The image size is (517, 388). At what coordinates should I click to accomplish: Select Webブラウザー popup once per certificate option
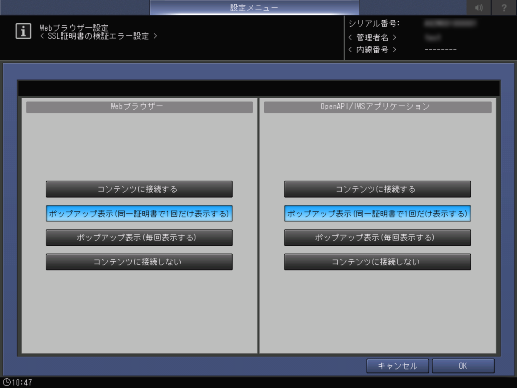coord(139,213)
